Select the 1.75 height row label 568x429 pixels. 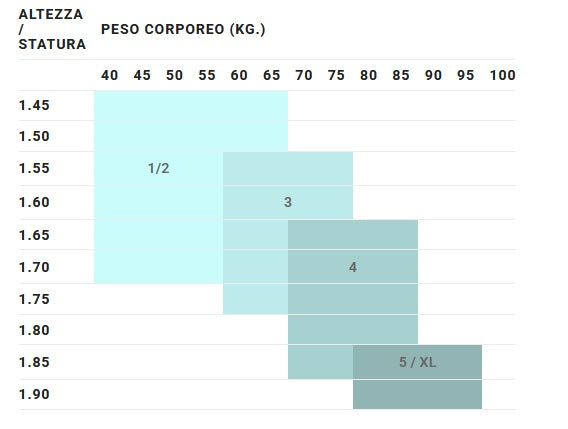coord(34,299)
